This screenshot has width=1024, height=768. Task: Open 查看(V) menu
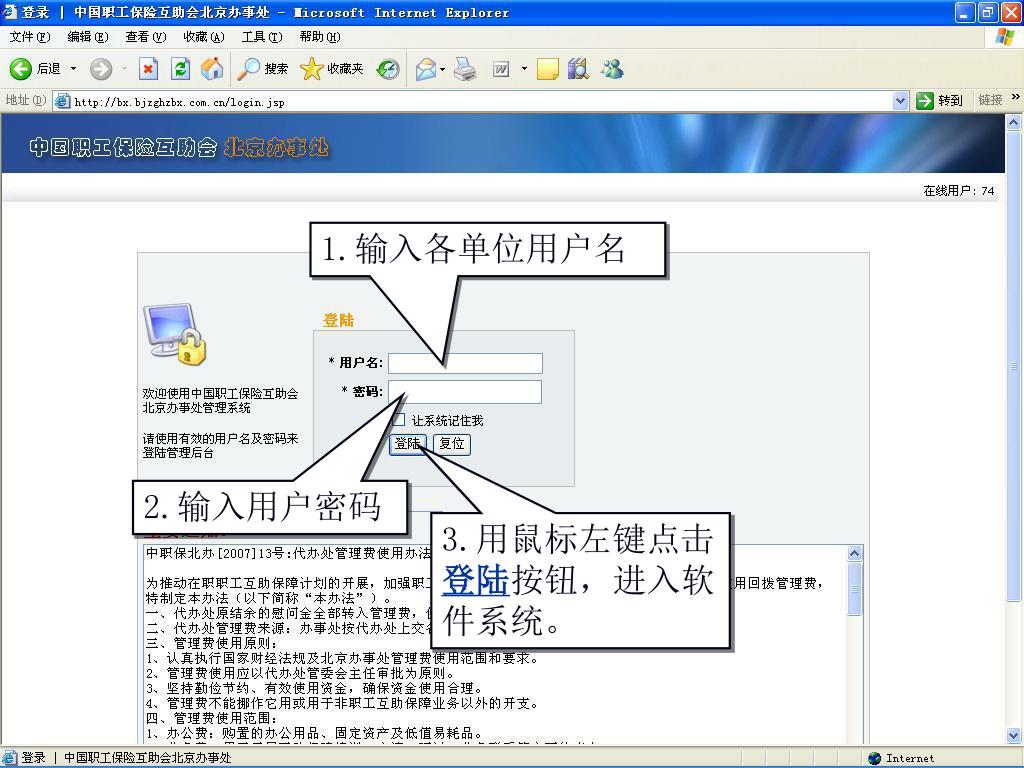[146, 37]
